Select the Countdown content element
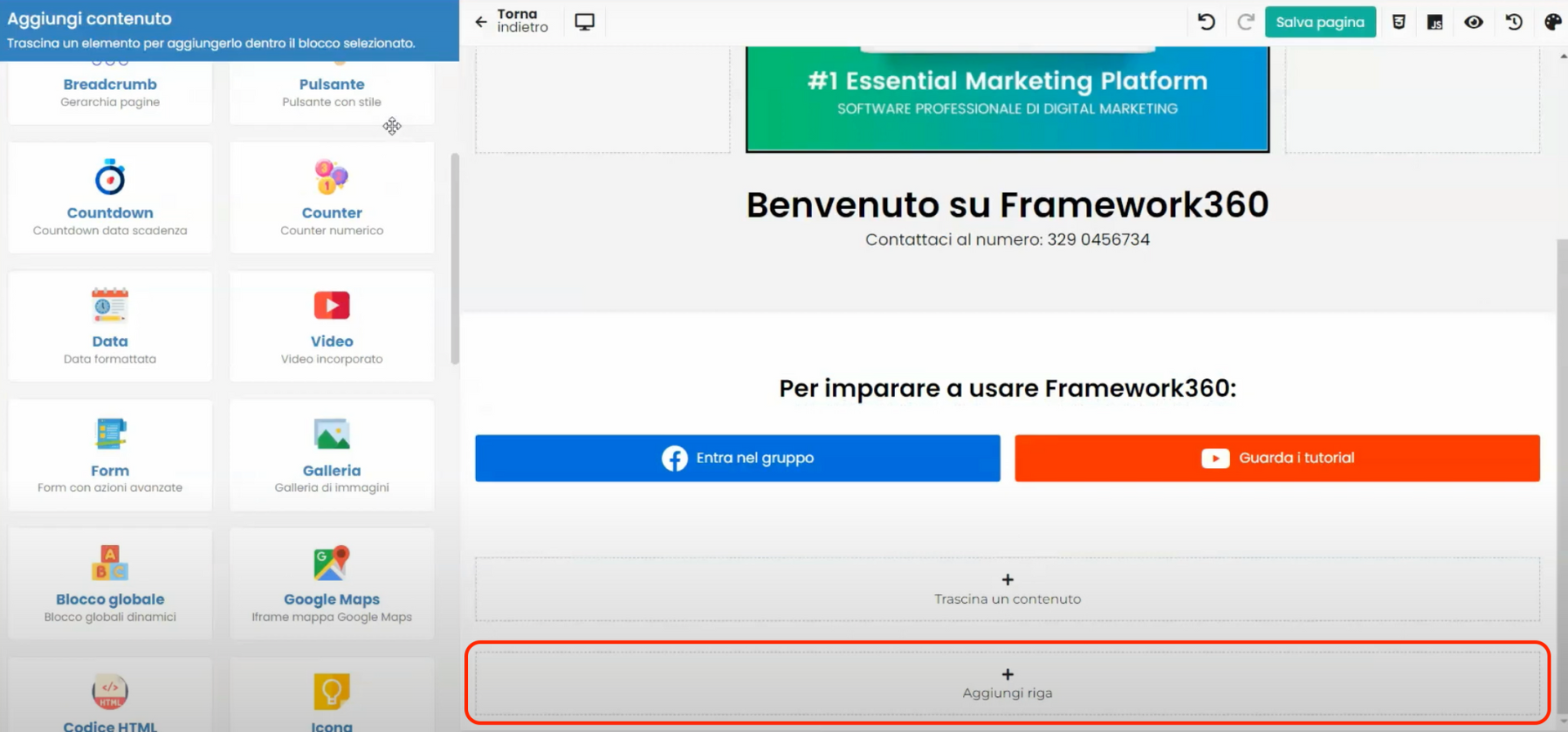 [110, 198]
